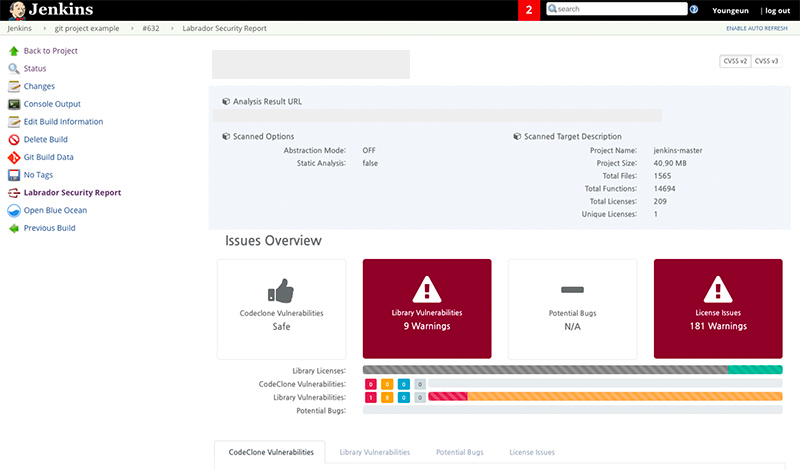This screenshot has height=470, width=800.
Task: Click the License Issues 181 Warnings card
Action: (718, 309)
